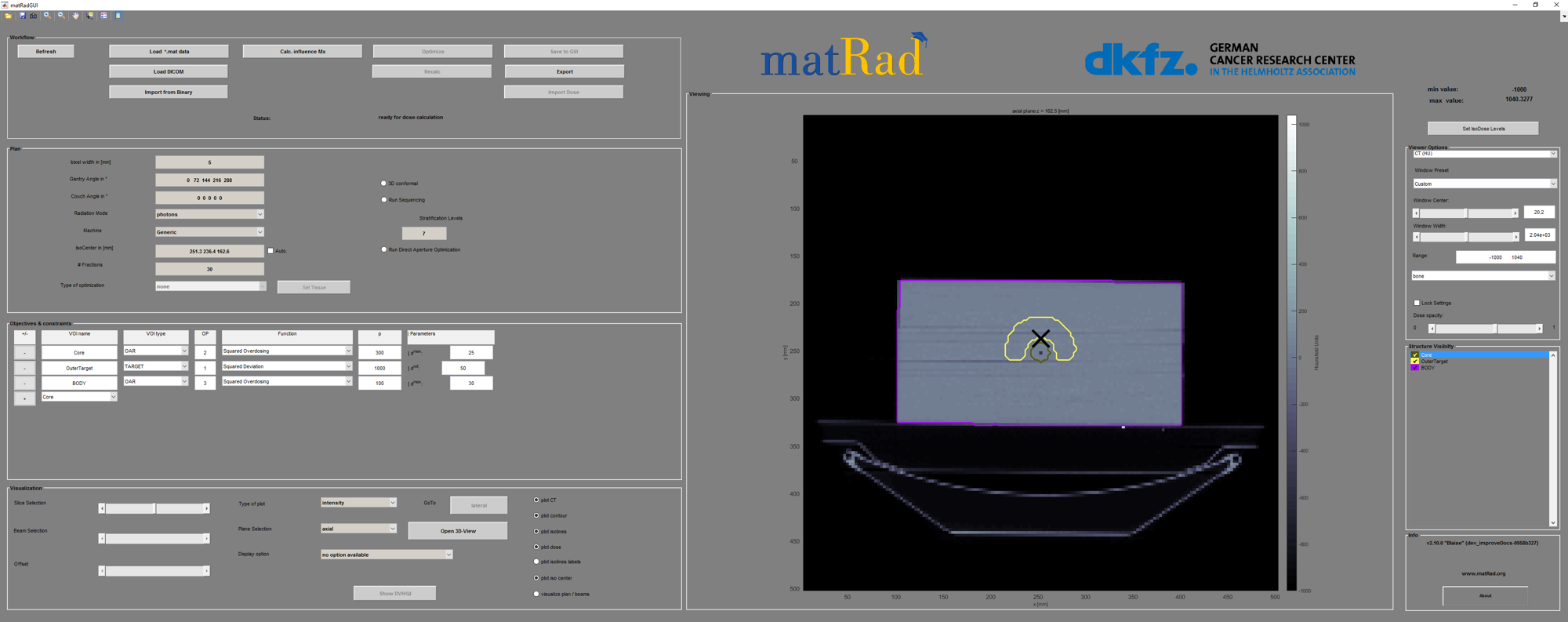Click the bixel width input field
This screenshot has height=622, width=1568.
click(209, 162)
